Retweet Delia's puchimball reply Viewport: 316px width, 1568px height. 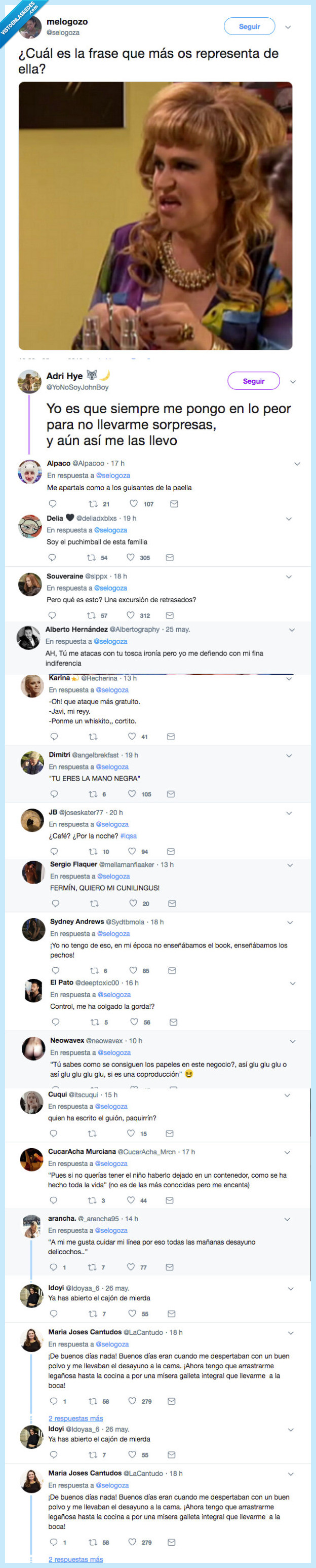92,558
